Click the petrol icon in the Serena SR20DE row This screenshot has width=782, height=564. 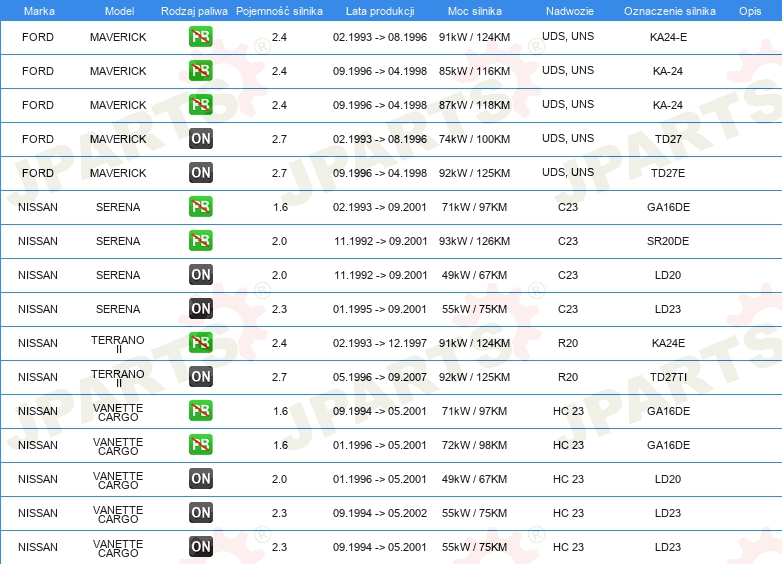[x=200, y=241]
